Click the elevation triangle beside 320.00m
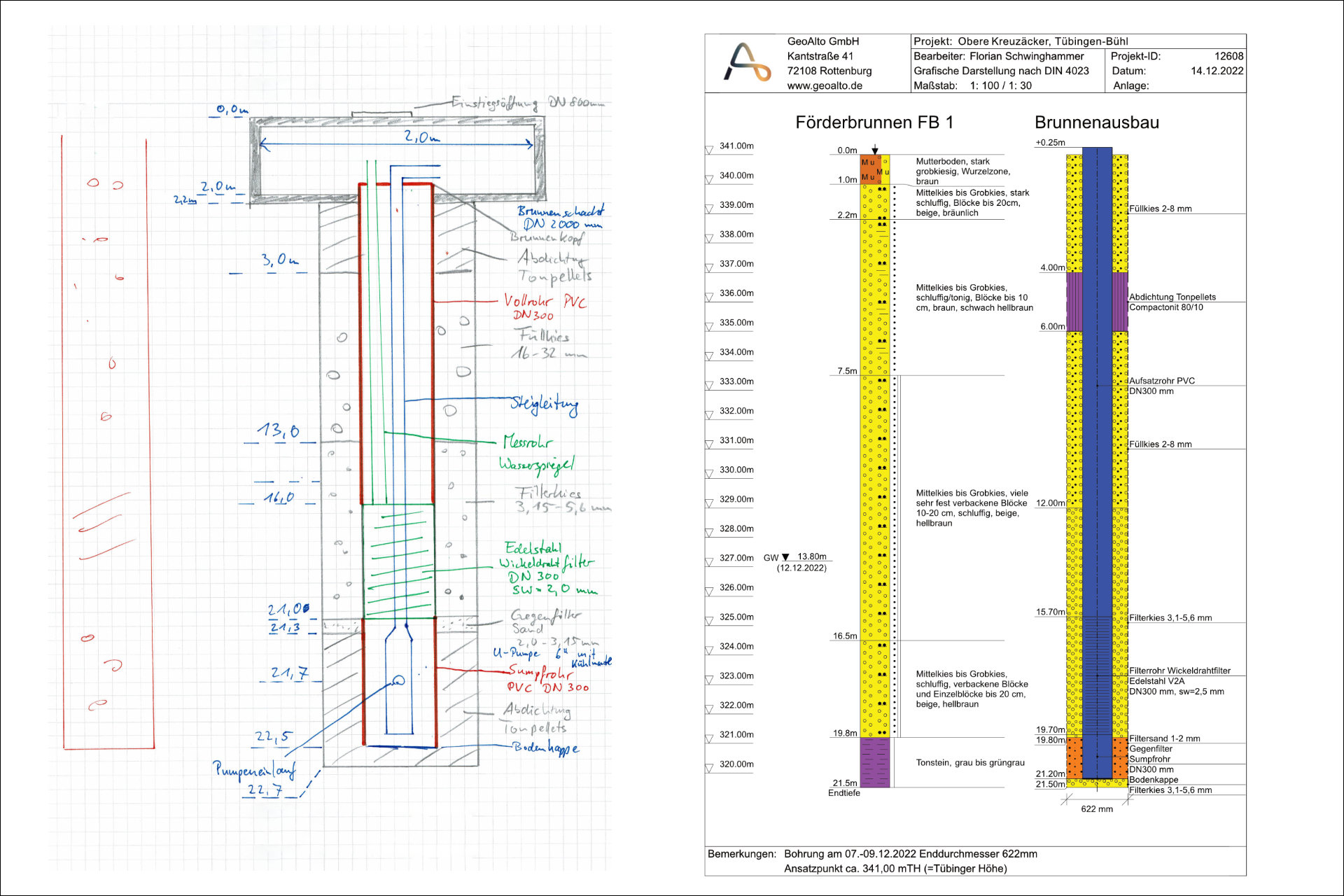 (709, 768)
